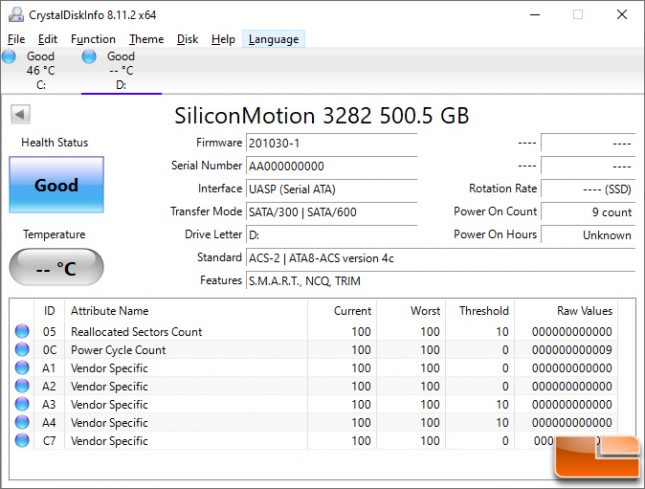This screenshot has height=489, width=645.
Task: Open the Language menu
Action: click(x=274, y=39)
